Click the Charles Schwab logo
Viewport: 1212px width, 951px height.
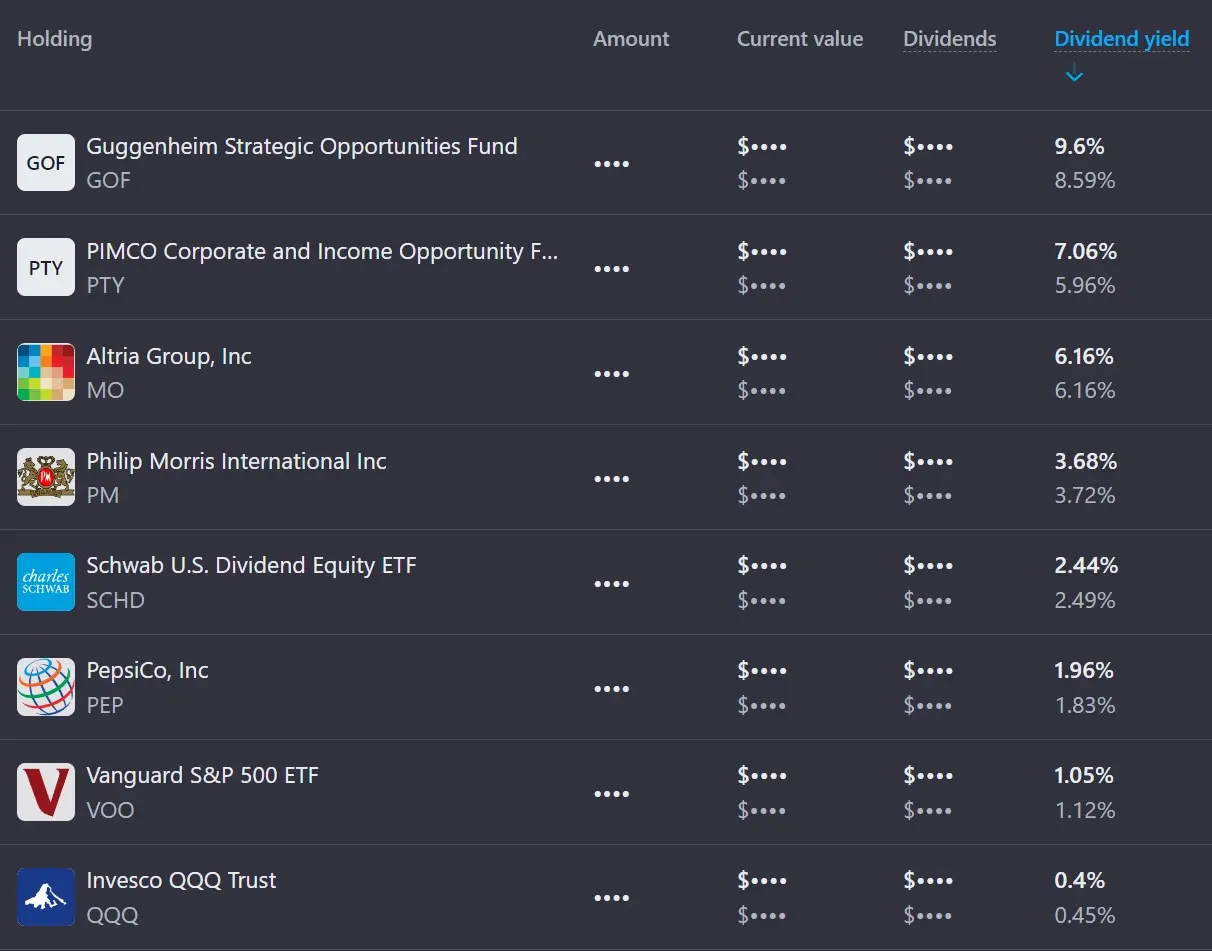[x=46, y=583]
